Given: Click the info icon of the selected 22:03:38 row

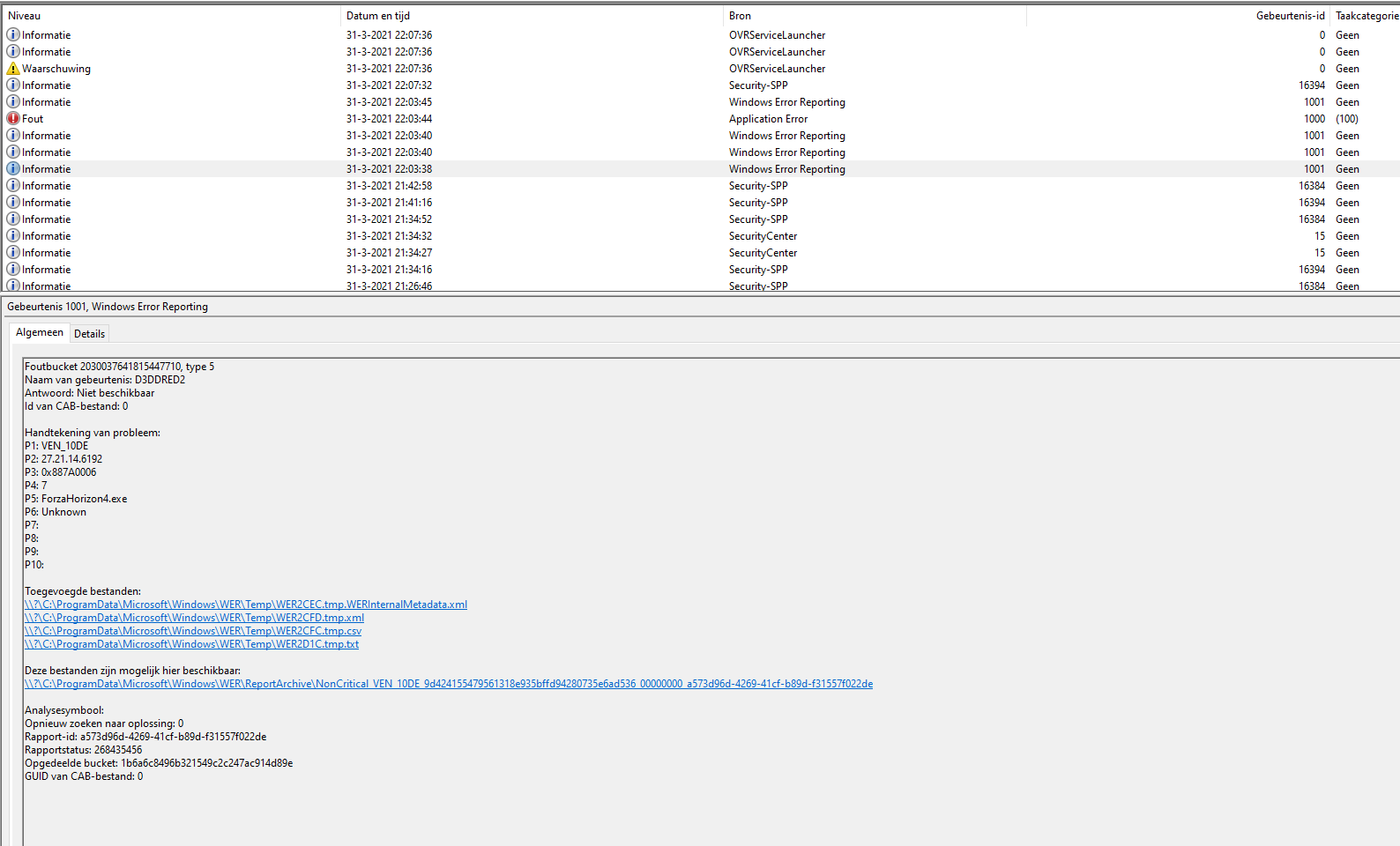Looking at the screenshot, I should click(x=13, y=169).
